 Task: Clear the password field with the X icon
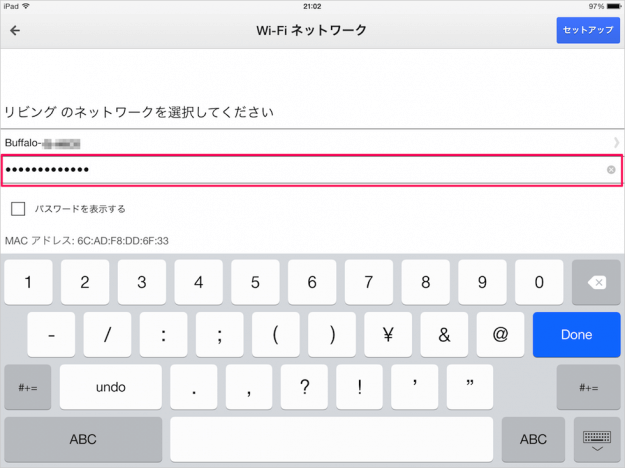pos(611,170)
